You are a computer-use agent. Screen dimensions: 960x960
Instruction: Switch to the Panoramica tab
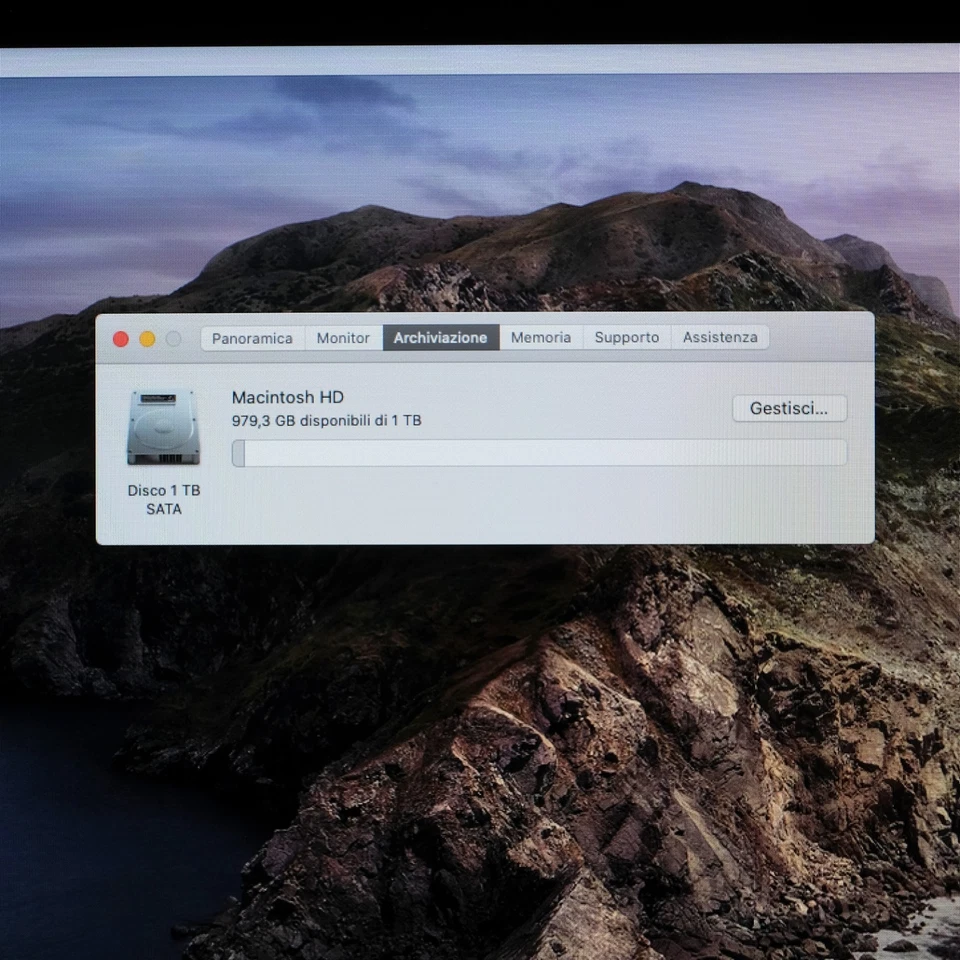(x=251, y=337)
